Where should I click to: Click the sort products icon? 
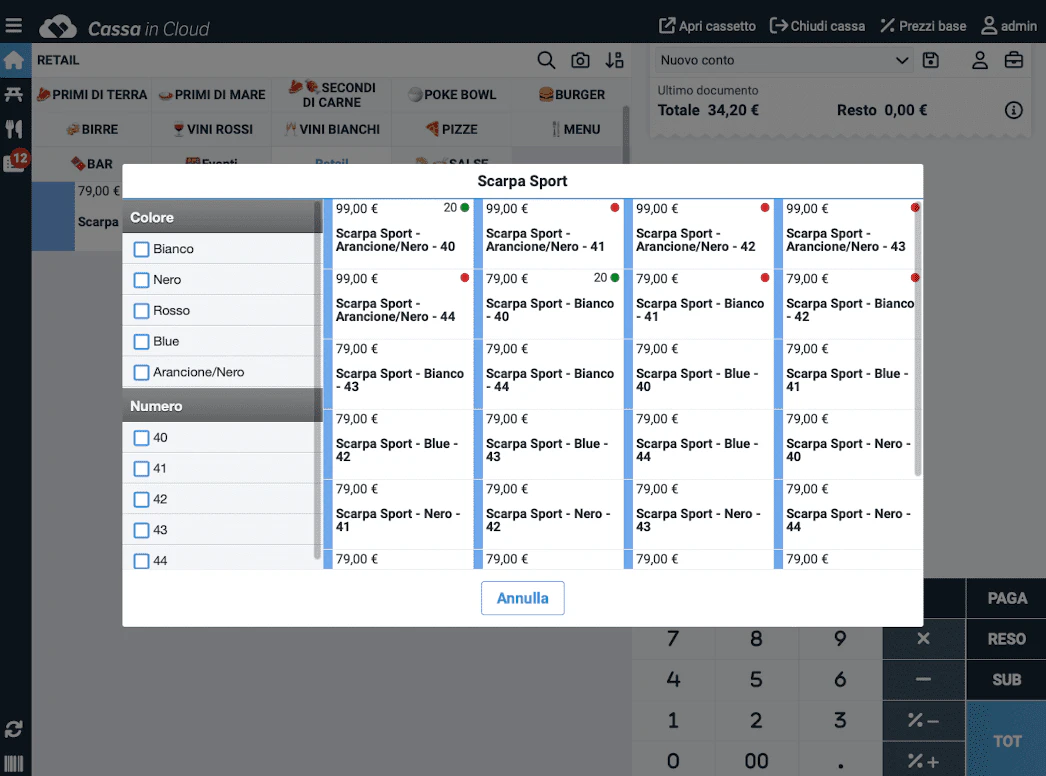point(614,60)
